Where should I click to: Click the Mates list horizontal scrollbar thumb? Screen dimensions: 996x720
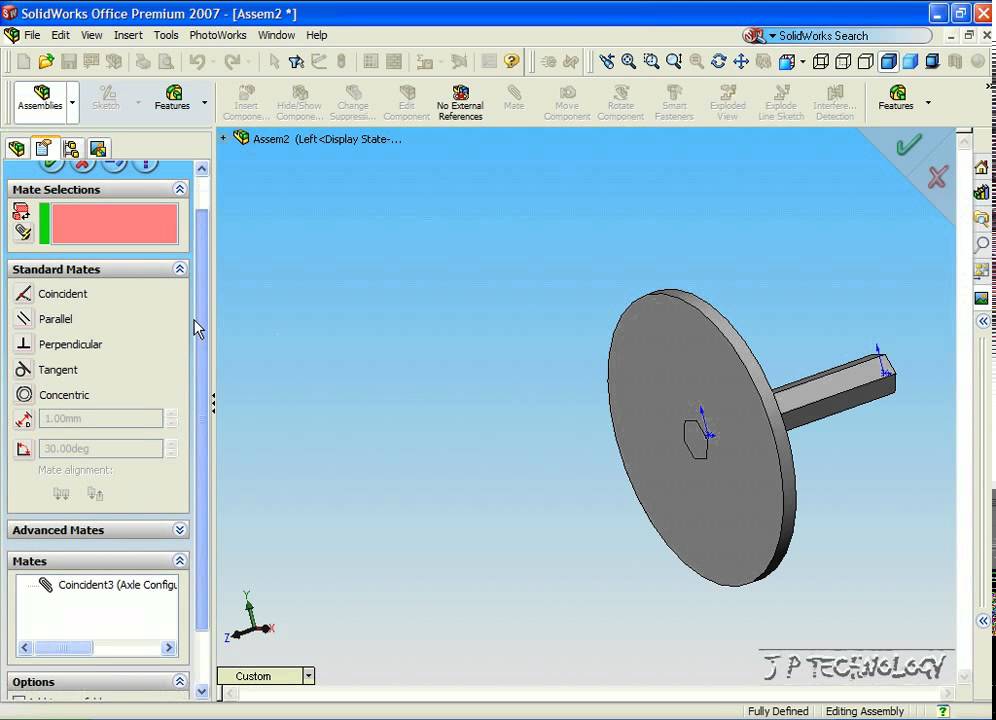[64, 648]
